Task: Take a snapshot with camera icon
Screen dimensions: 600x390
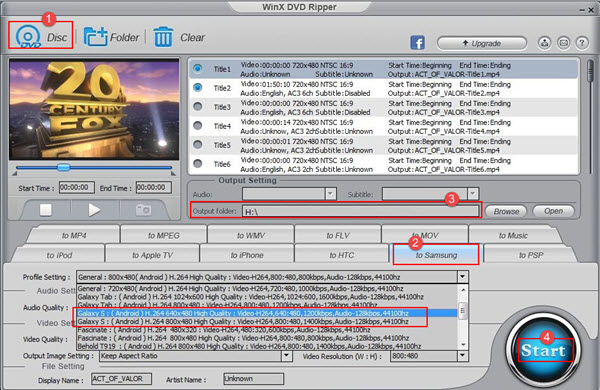Action: [x=143, y=210]
